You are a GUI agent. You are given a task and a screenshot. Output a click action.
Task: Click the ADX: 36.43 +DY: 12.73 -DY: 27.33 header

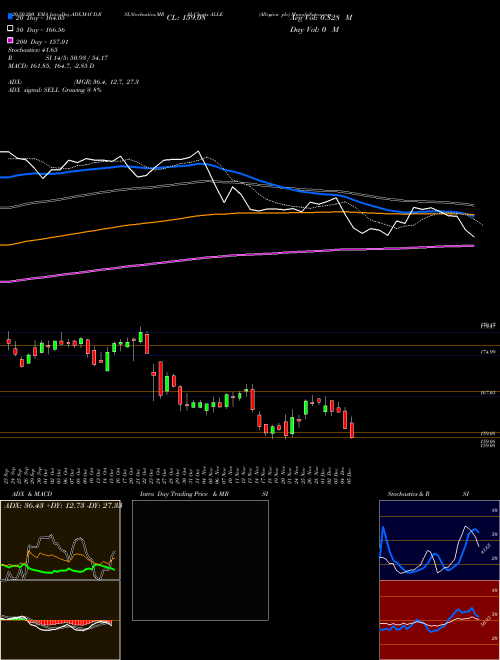pos(63,505)
